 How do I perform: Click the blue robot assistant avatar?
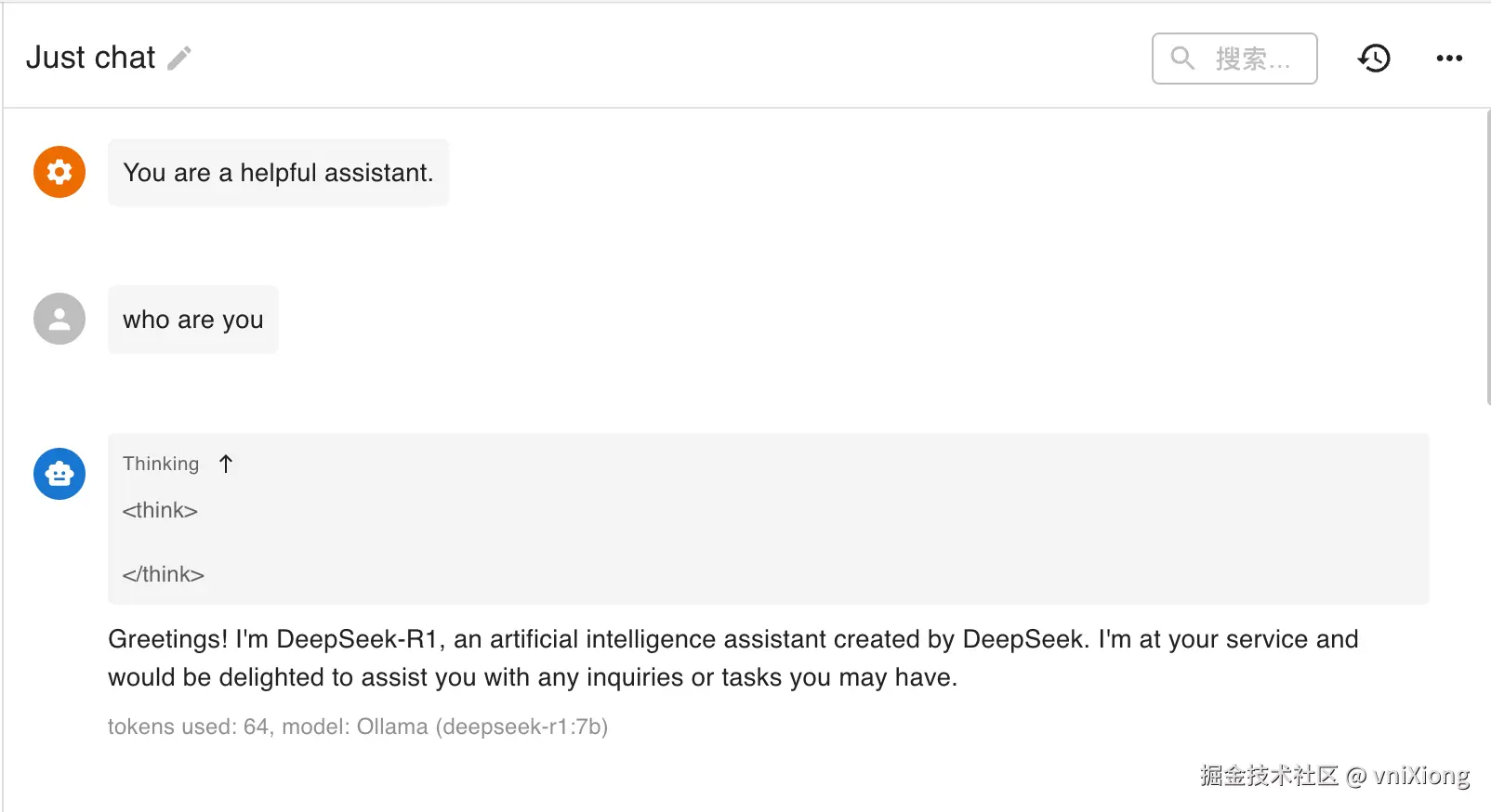[x=59, y=474]
